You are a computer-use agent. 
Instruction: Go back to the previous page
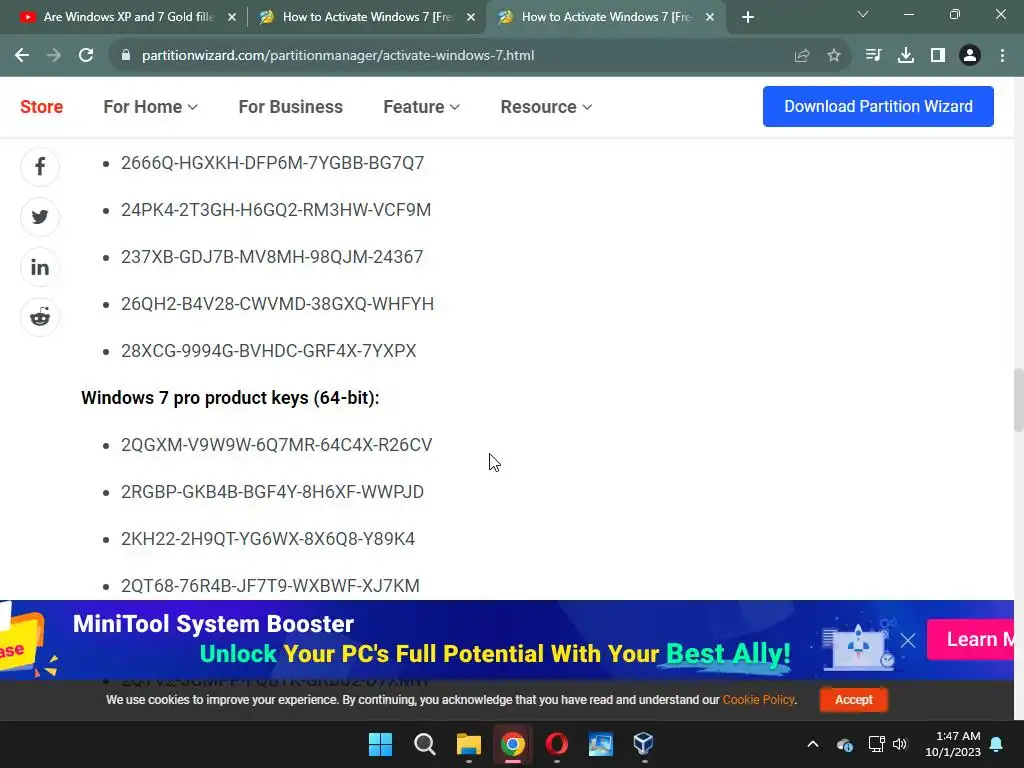point(22,56)
